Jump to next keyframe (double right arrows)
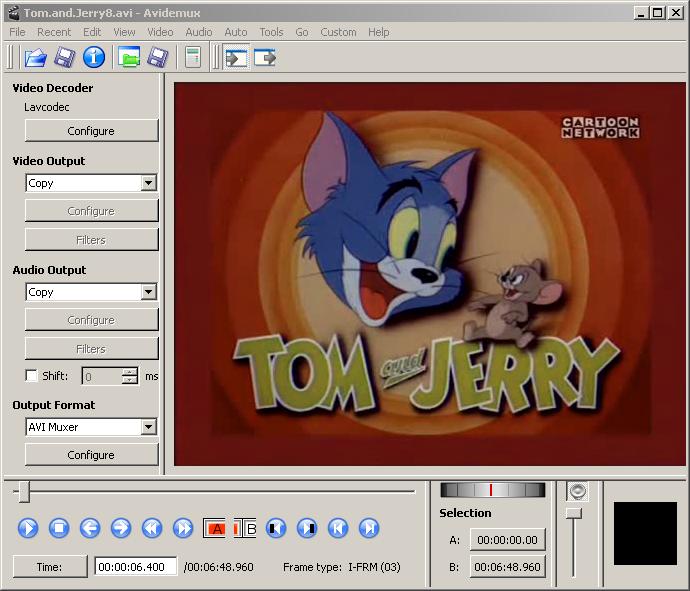Screen dimensions: 690x591 (183, 528)
